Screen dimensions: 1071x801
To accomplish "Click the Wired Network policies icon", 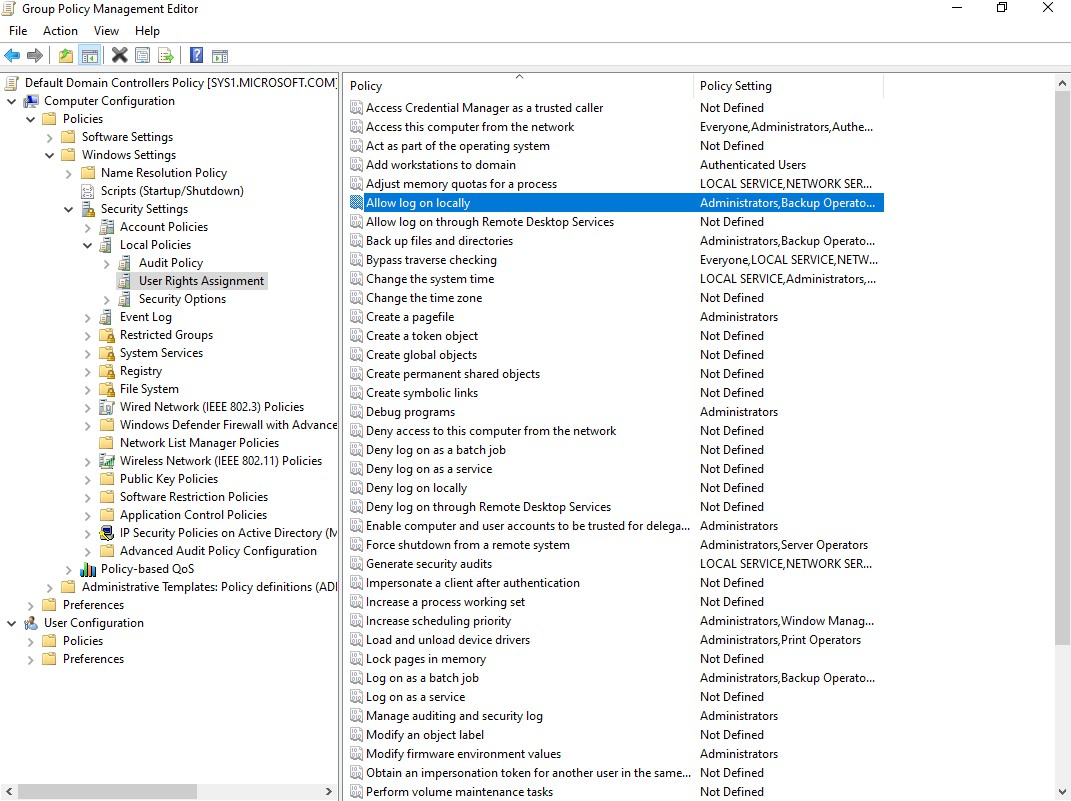I will coord(107,407).
